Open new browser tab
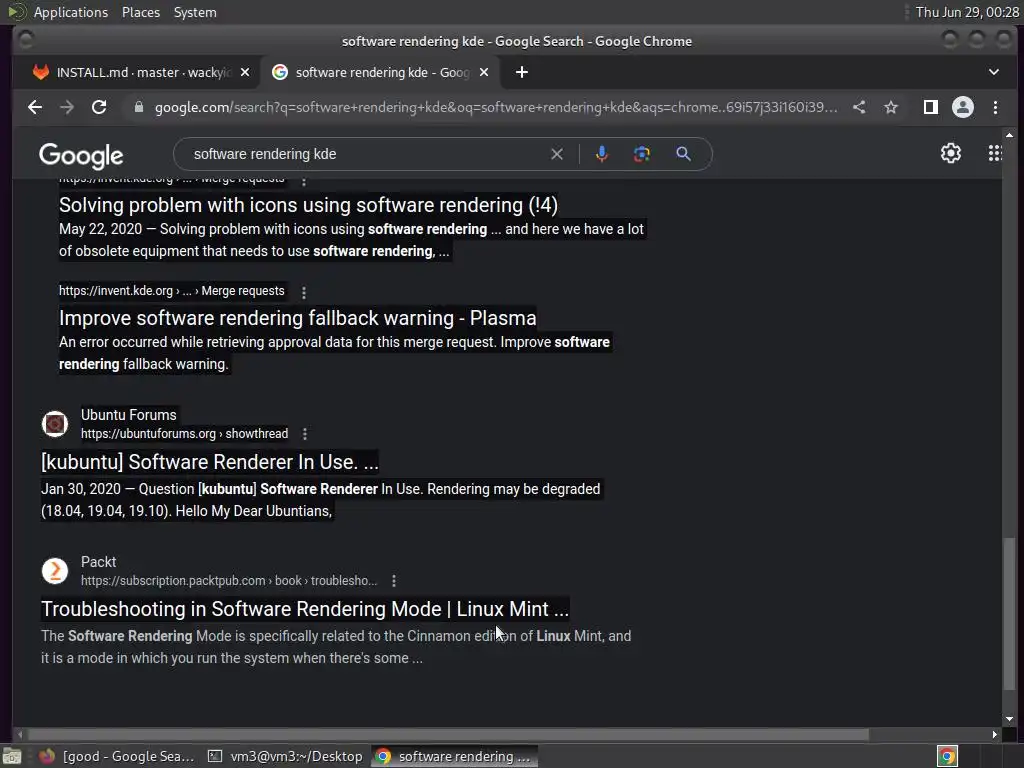The height and width of the screenshot is (768, 1024). coord(521,72)
